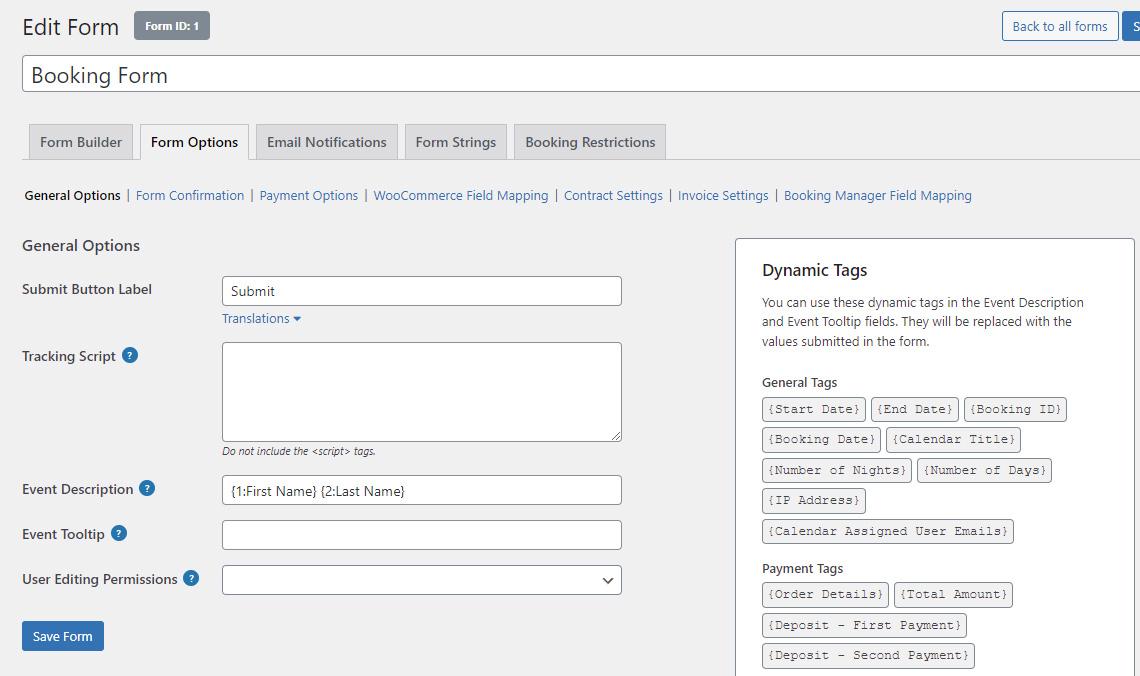Click inside the Event Tooltip field
The image size is (1140, 676).
pyautogui.click(x=421, y=534)
